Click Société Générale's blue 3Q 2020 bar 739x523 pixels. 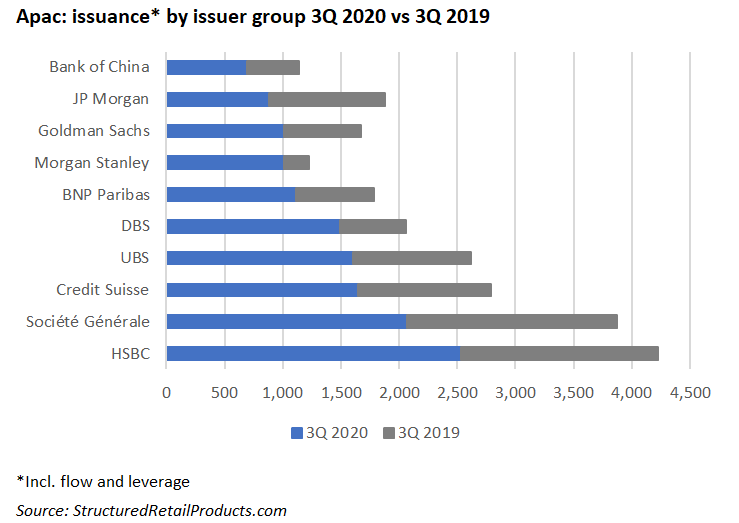click(x=286, y=321)
